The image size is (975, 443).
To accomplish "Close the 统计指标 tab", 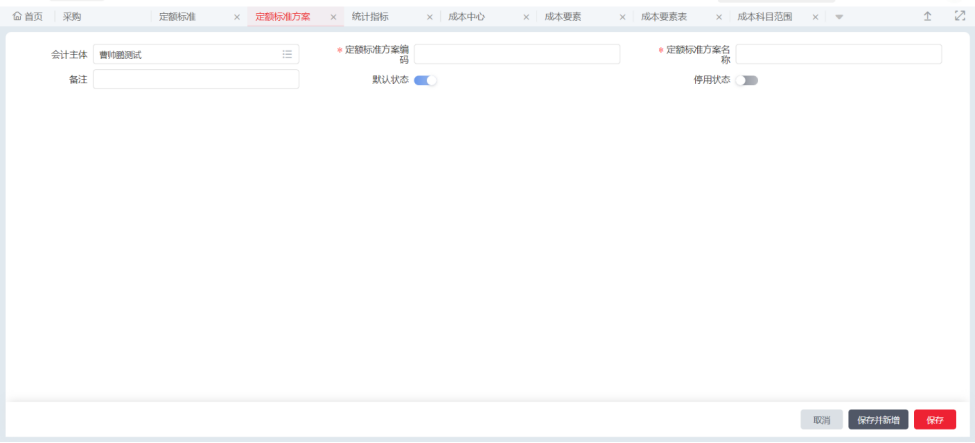I will [430, 17].
